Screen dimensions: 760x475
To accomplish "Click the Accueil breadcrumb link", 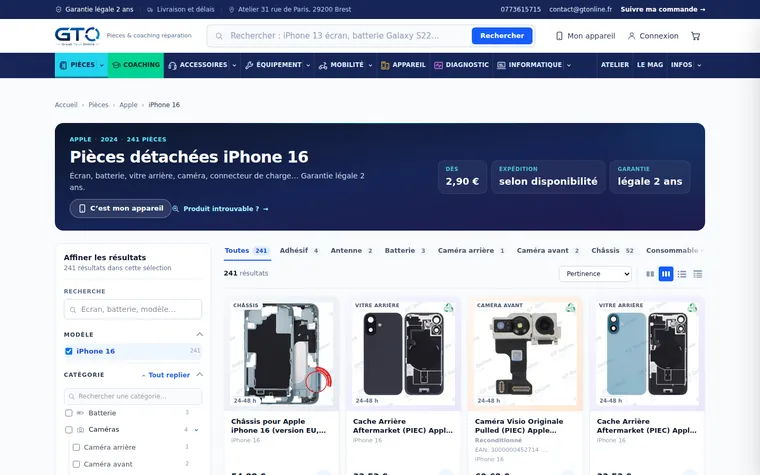I will tap(66, 105).
